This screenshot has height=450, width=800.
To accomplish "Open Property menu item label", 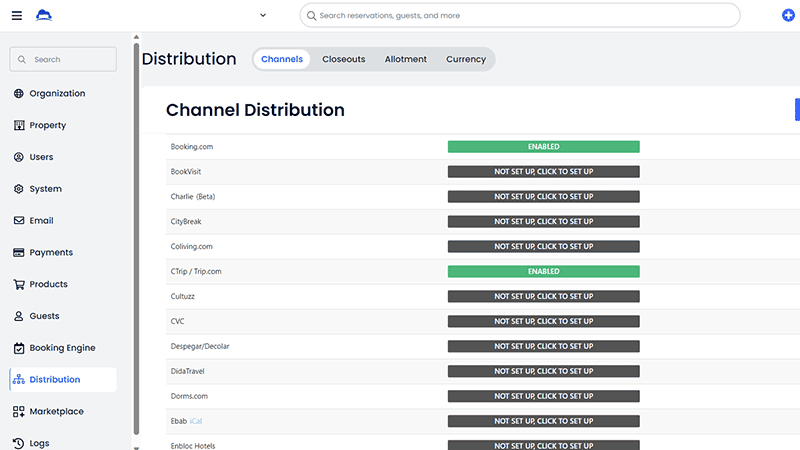I will [47, 125].
